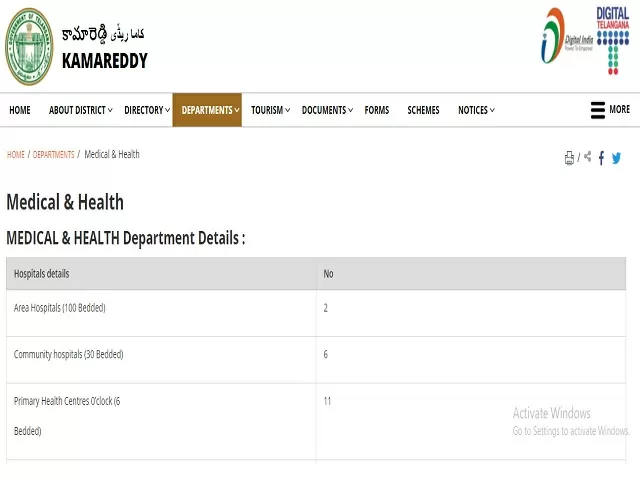Share page on Facebook
The width and height of the screenshot is (640, 480).
[x=601, y=158]
